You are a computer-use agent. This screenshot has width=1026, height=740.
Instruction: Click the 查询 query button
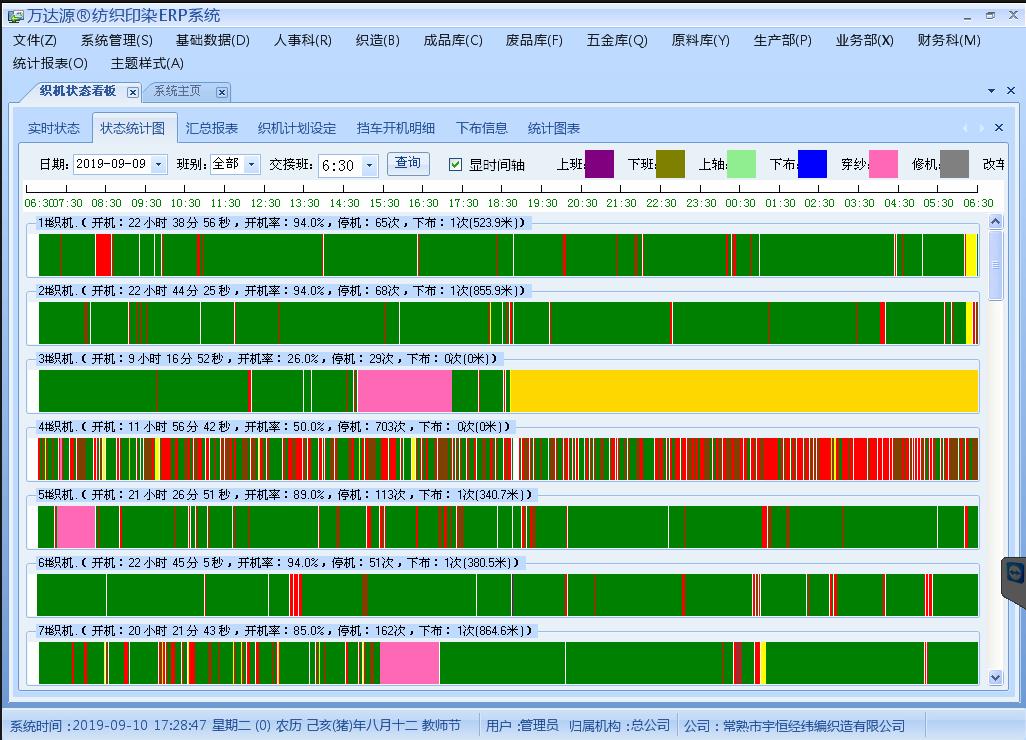(x=408, y=163)
